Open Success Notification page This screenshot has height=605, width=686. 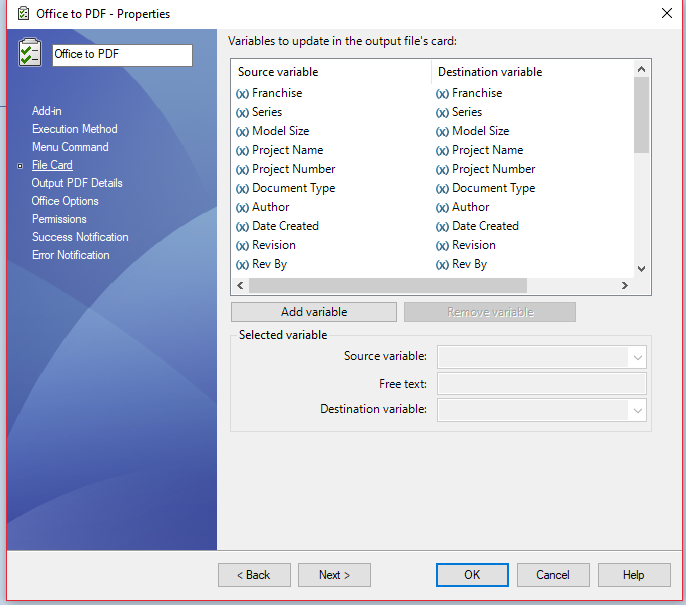pyautogui.click(x=80, y=237)
